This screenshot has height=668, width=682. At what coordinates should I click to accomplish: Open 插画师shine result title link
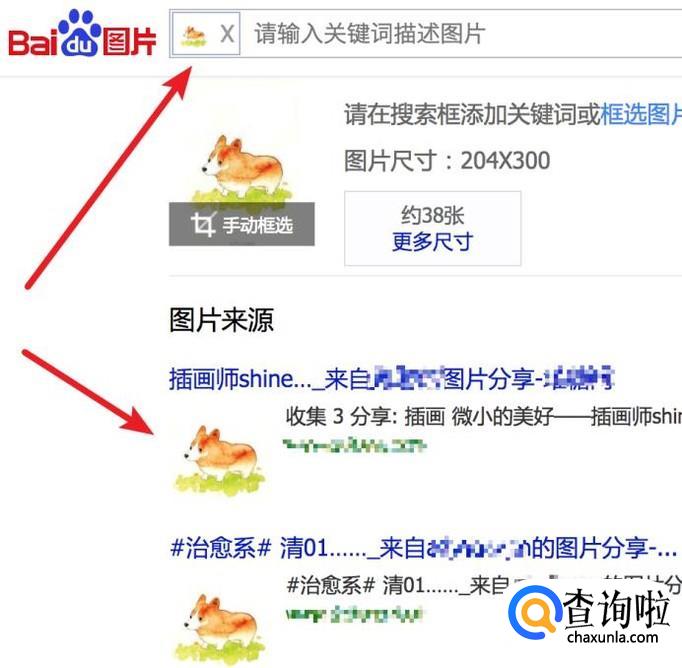pos(391,379)
